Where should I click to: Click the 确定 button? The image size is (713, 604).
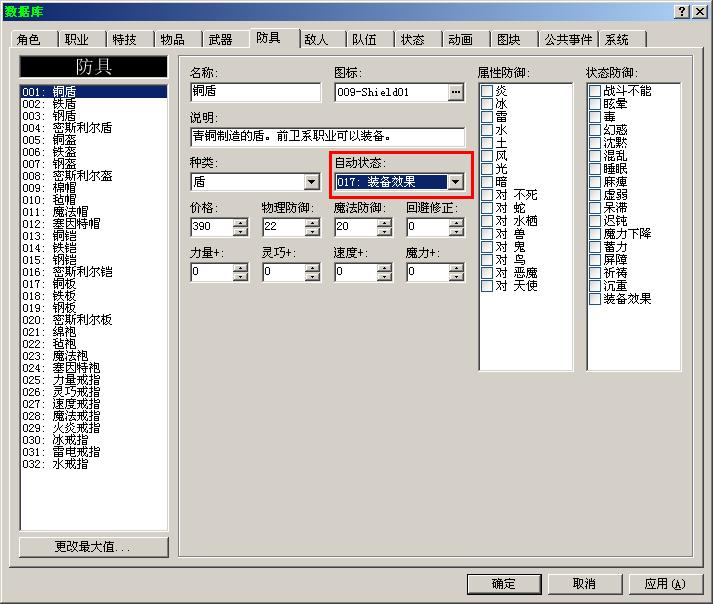pyautogui.click(x=504, y=584)
